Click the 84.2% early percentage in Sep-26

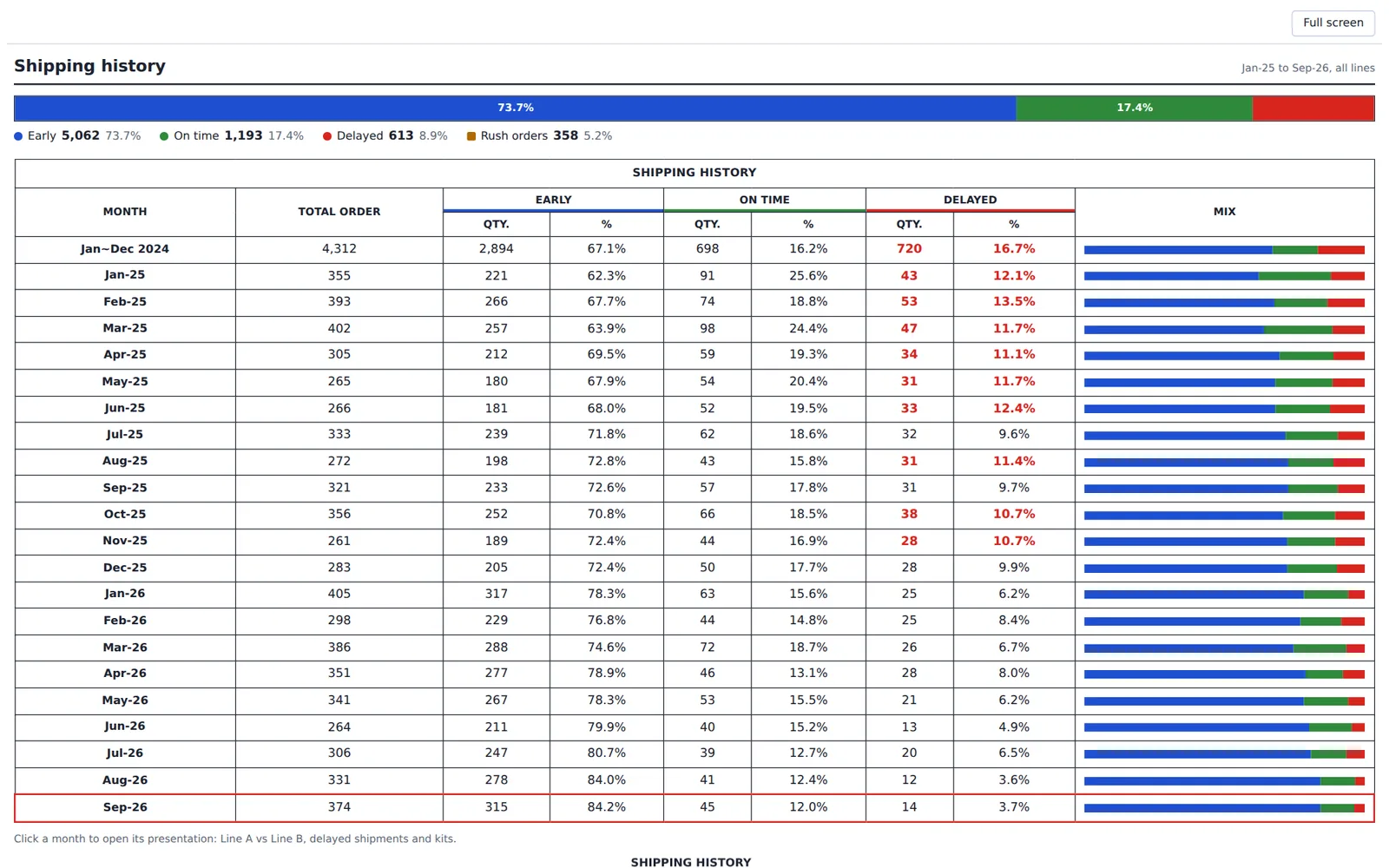pyautogui.click(x=606, y=807)
